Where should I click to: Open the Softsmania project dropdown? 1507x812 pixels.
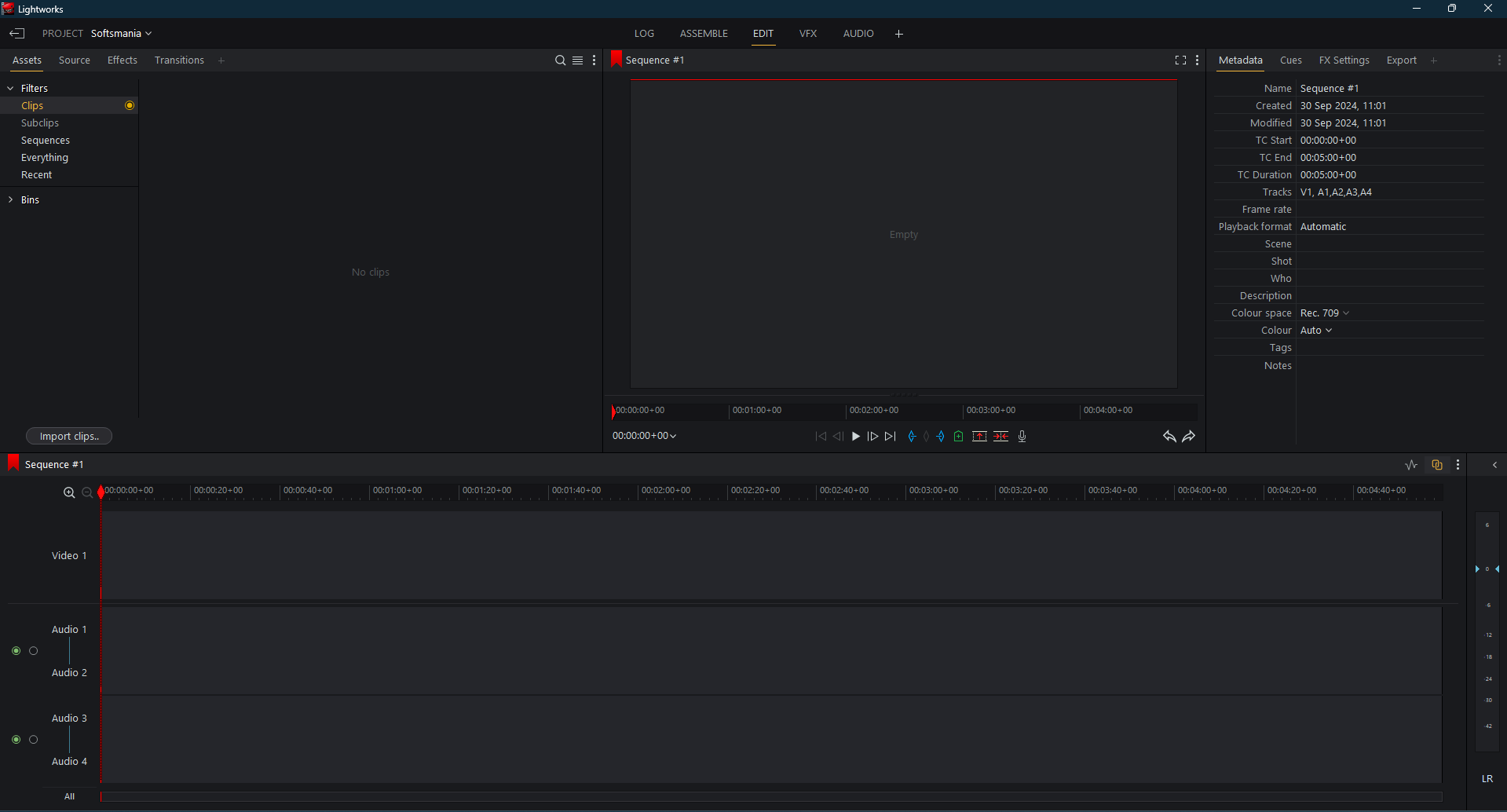pos(121,34)
